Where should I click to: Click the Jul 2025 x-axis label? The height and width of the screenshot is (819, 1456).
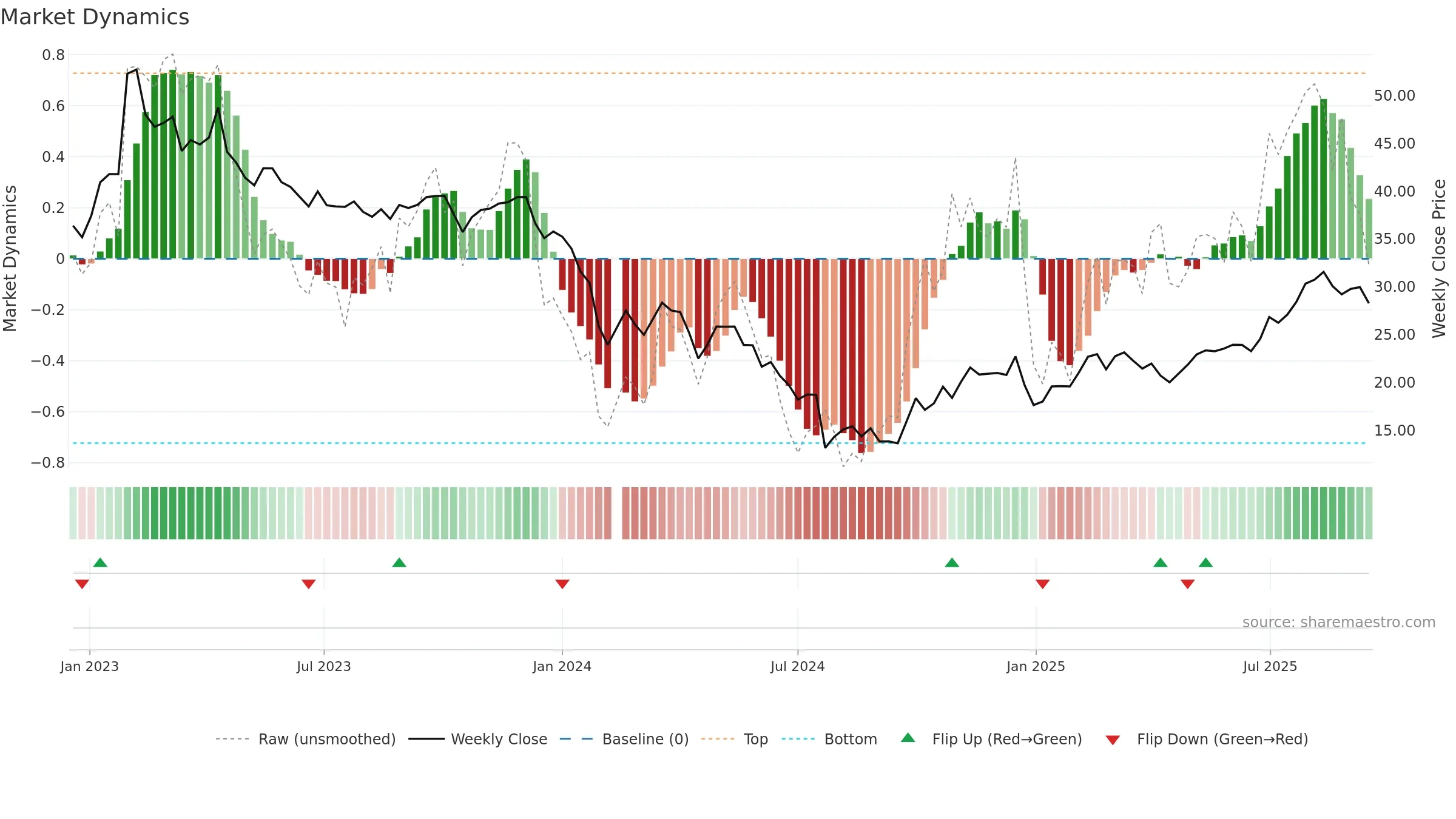[x=1270, y=666]
